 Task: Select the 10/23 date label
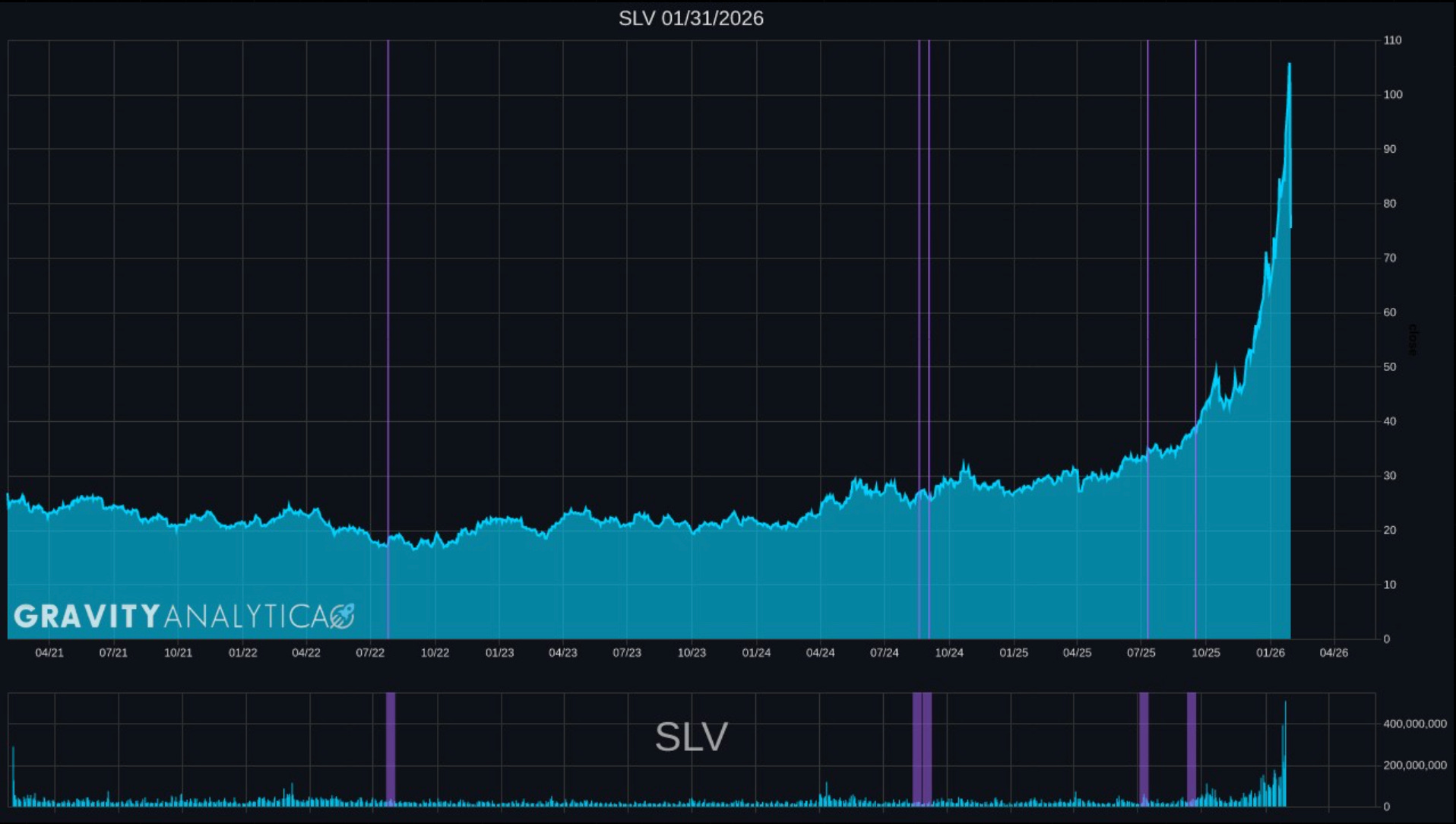pos(692,653)
